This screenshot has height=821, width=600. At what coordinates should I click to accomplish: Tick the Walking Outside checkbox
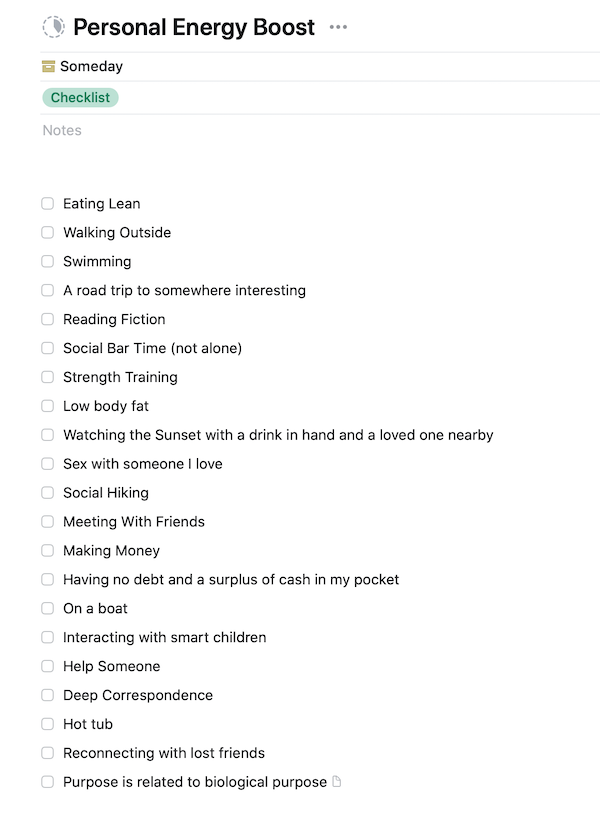(x=48, y=233)
